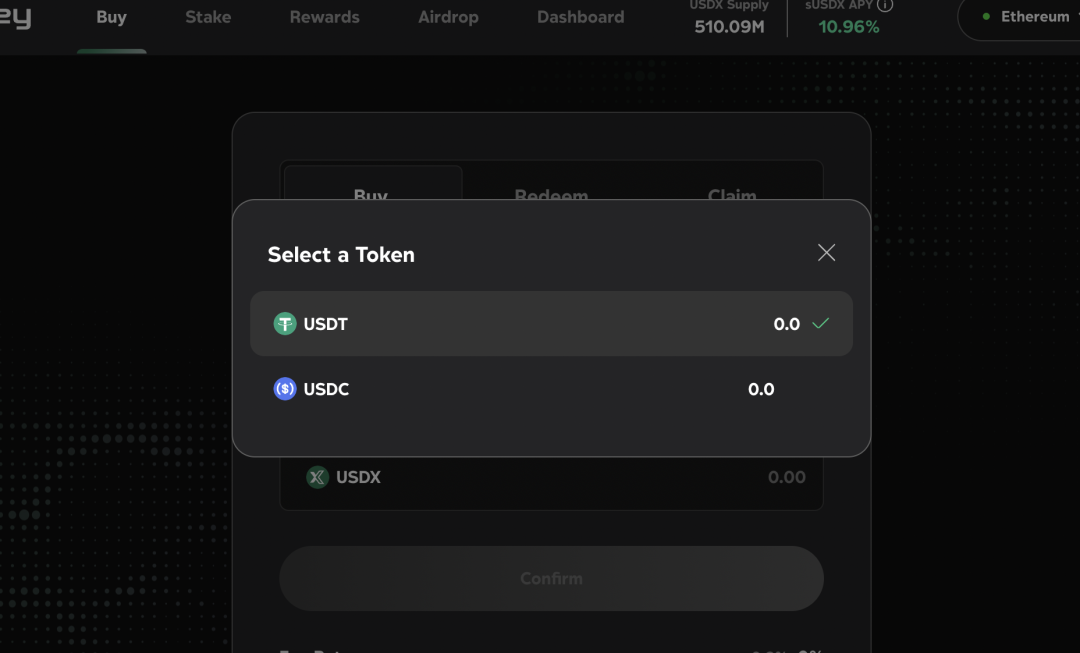Click the USDC dollar-sign coin icon
Image resolution: width=1080 pixels, height=653 pixels.
pos(285,388)
